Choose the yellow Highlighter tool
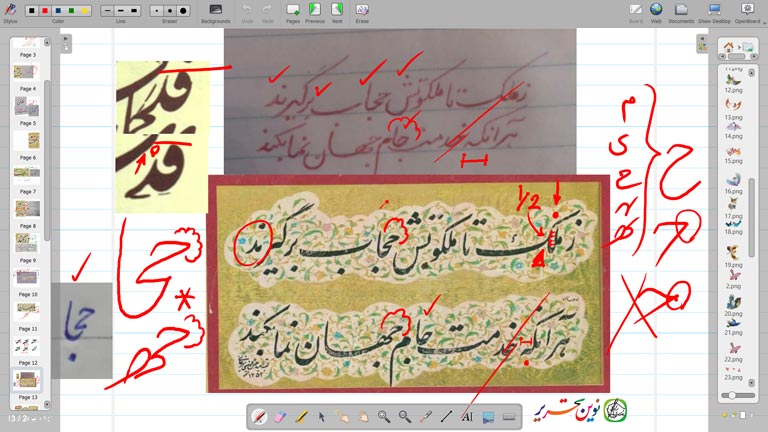Image resolution: width=768 pixels, height=432 pixels. 301,415
